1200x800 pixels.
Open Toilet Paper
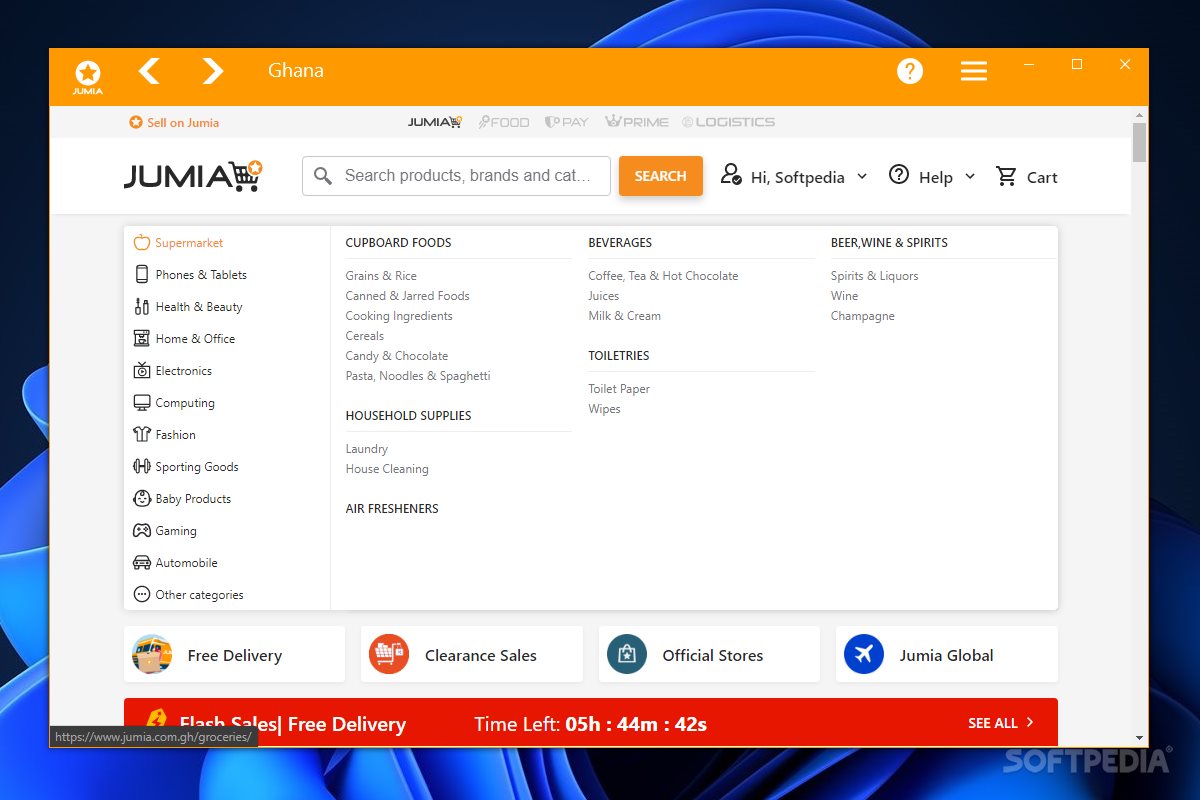(619, 389)
